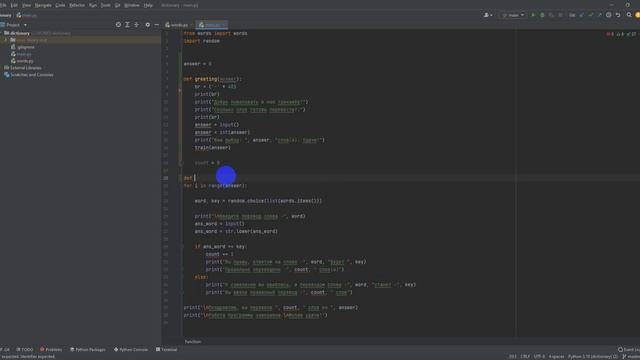The width and height of the screenshot is (640, 360).
Task: Open Git Show History clock icon
Action: [x=609, y=15]
